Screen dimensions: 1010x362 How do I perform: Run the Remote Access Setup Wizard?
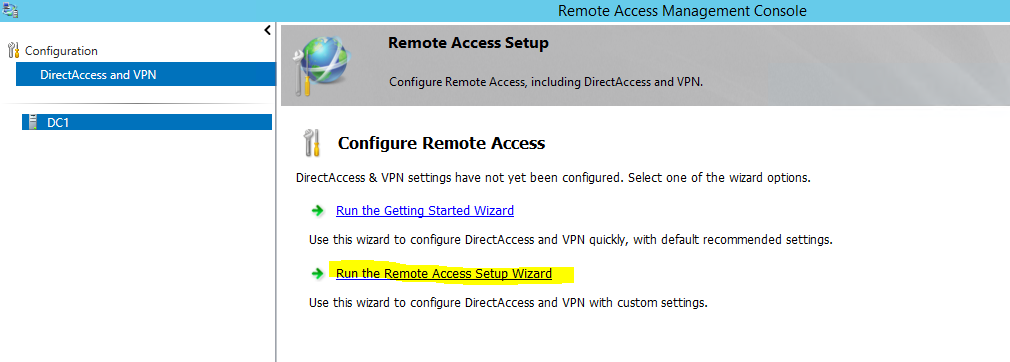444,274
